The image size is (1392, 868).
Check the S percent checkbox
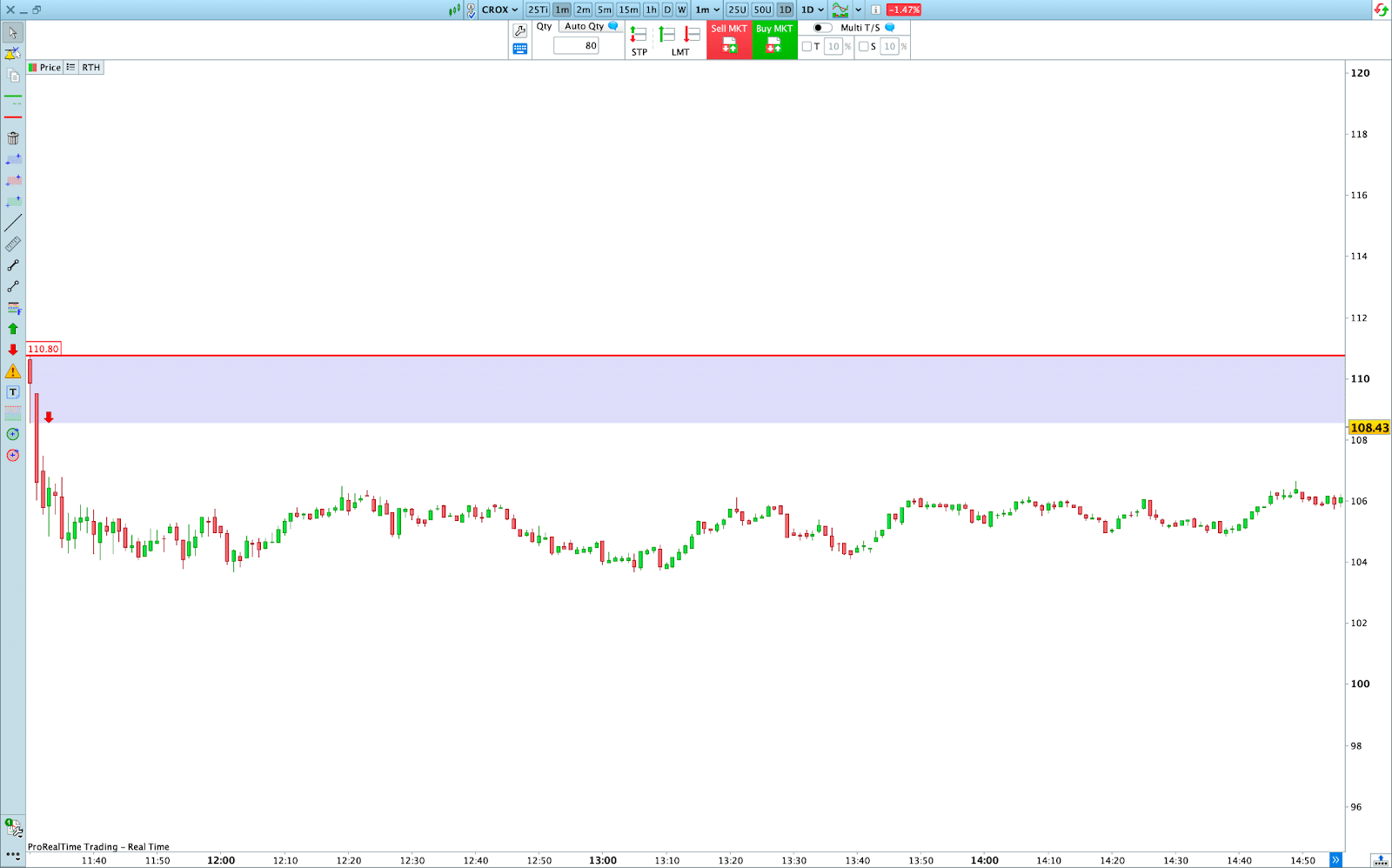863,47
